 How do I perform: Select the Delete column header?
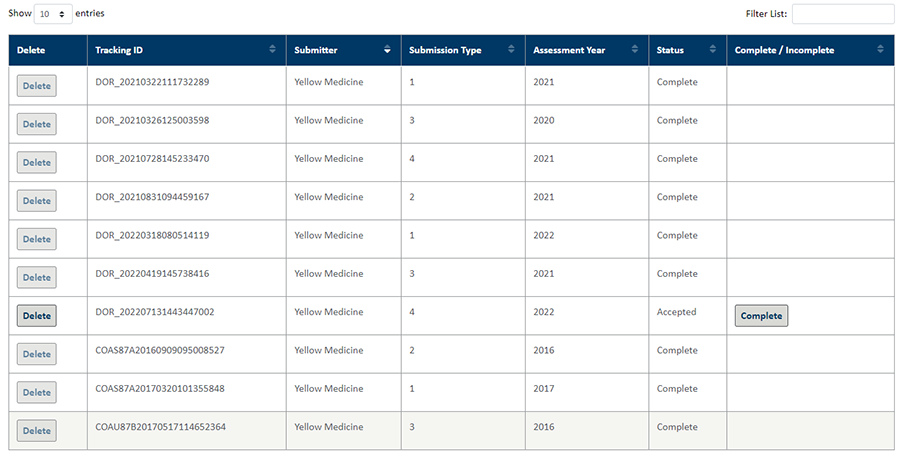(32, 50)
